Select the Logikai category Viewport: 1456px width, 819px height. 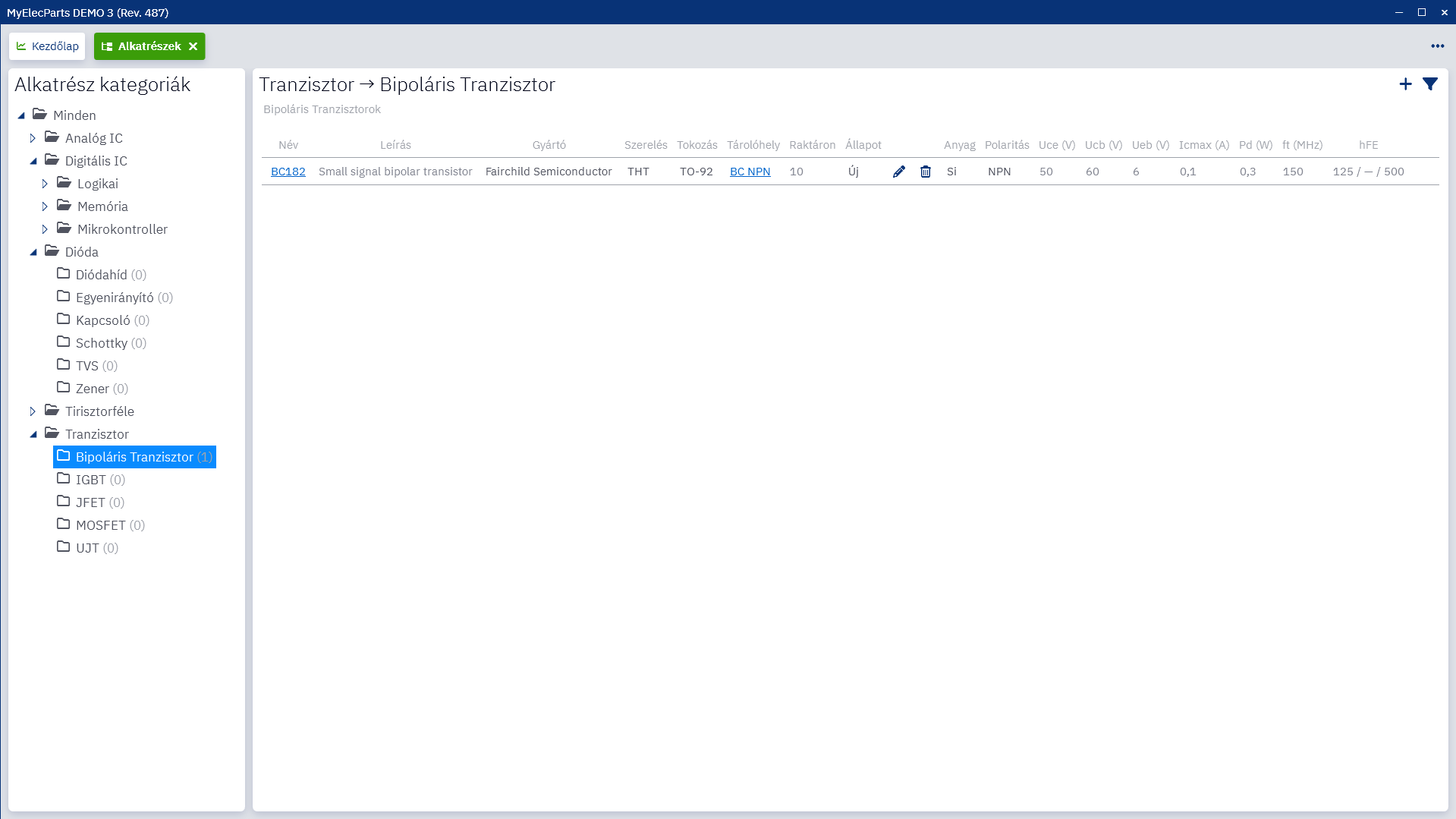click(x=87, y=184)
